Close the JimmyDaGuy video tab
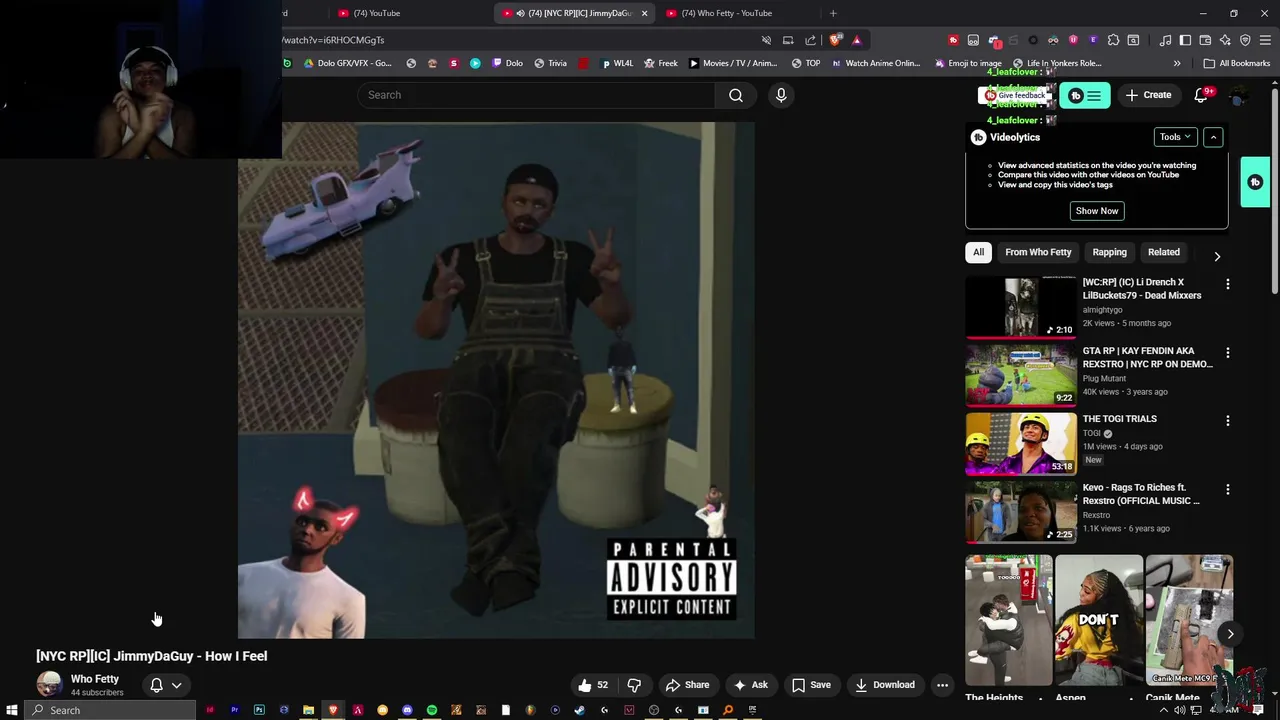Image resolution: width=1280 pixels, height=720 pixels. coord(644,13)
